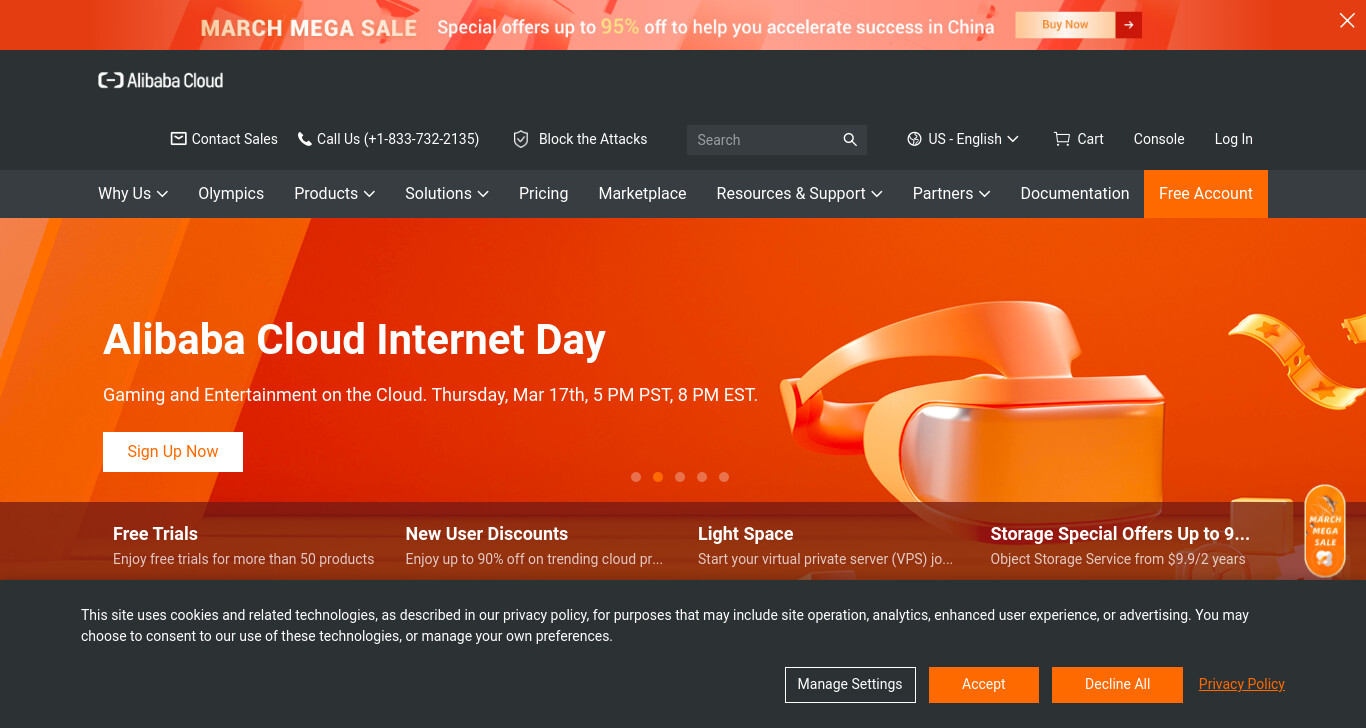Click the Free Account button
Image resolution: width=1366 pixels, height=728 pixels.
pos(1206,194)
